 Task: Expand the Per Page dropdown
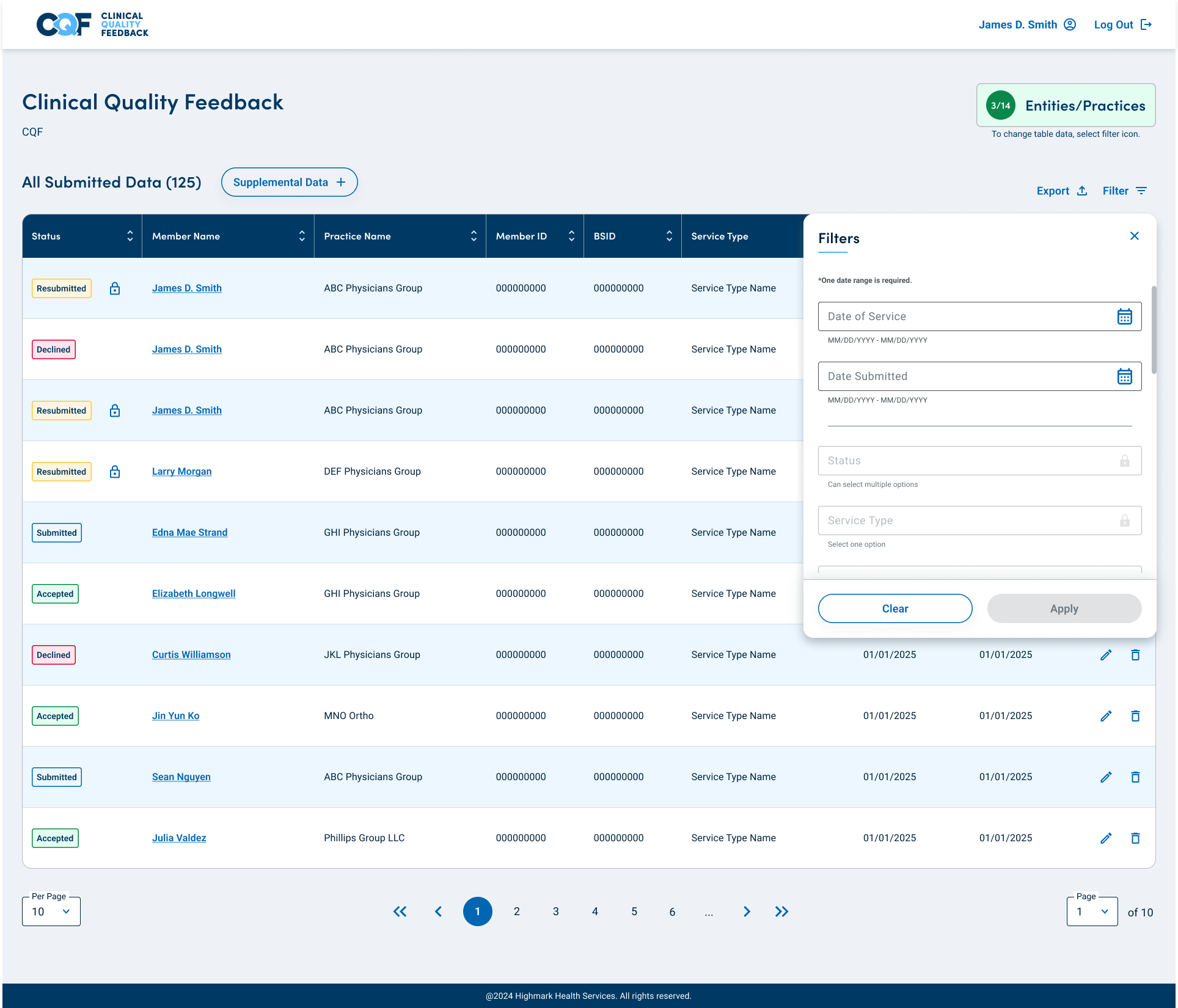pos(51,911)
